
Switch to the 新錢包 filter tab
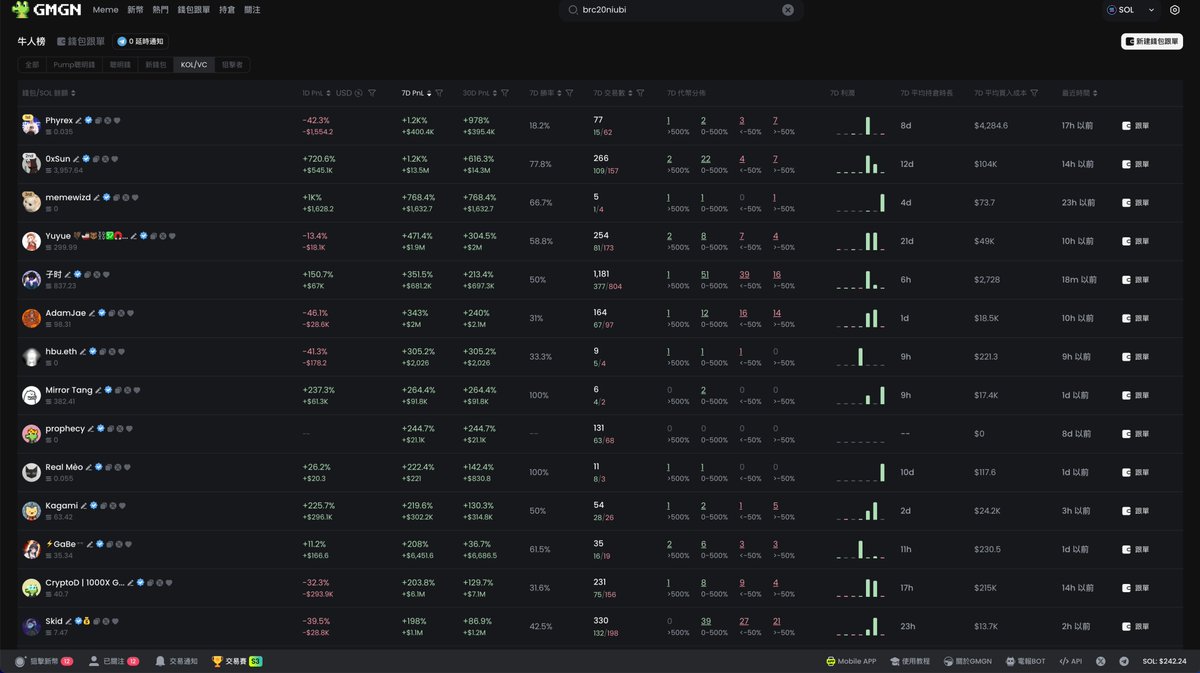point(156,64)
